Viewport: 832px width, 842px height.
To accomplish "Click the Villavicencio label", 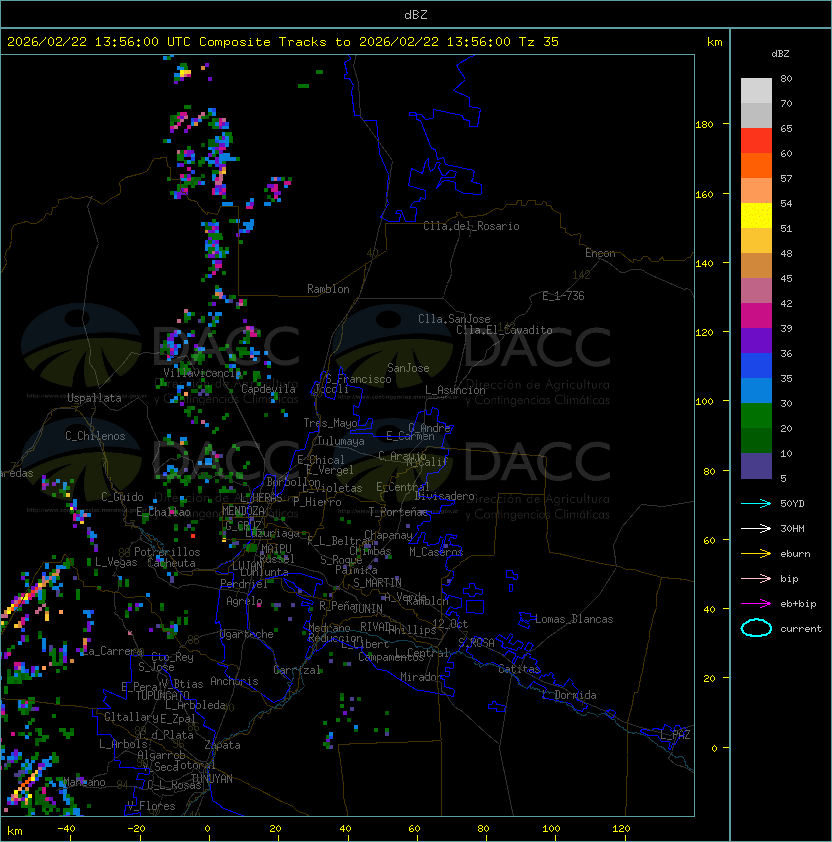I will pyautogui.click(x=202, y=373).
